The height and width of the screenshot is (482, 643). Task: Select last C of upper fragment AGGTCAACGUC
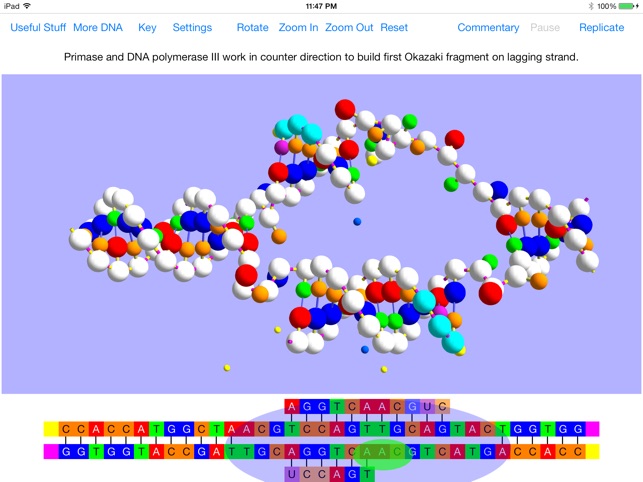[442, 406]
